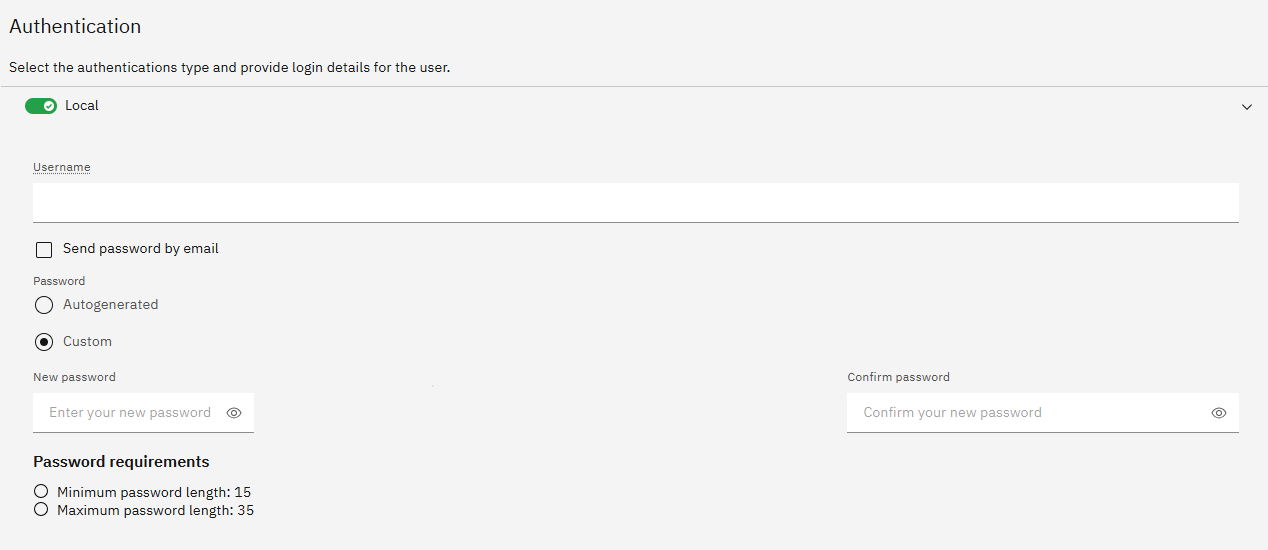Screen dimensions: 1268x550
Task: Reveal confirm password using eye icon
Action: click(x=1218, y=413)
